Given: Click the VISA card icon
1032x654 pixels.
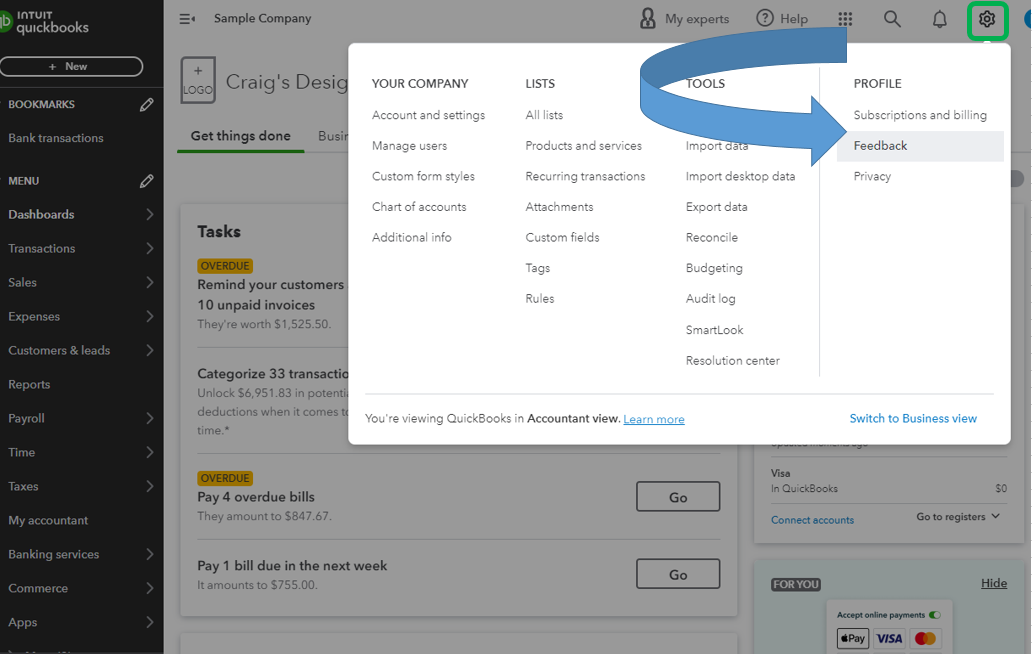Looking at the screenshot, I should 889,638.
